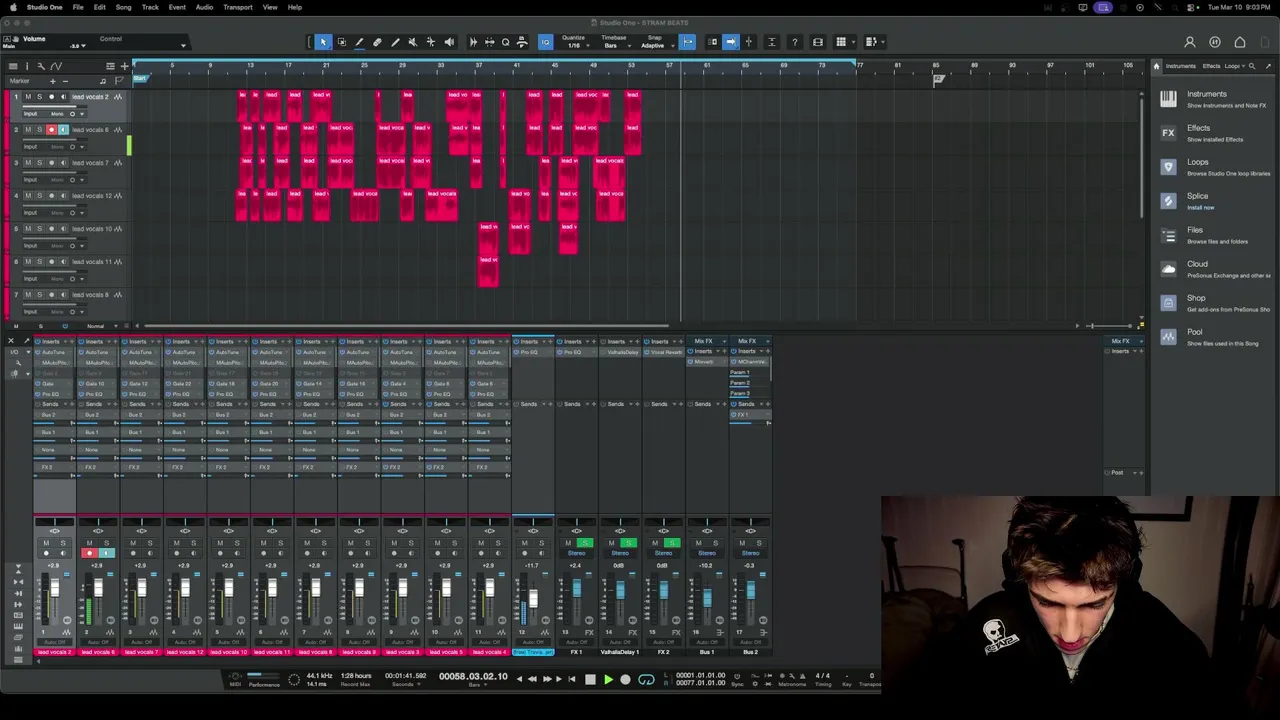Click Install now link under Splice

(1201, 208)
